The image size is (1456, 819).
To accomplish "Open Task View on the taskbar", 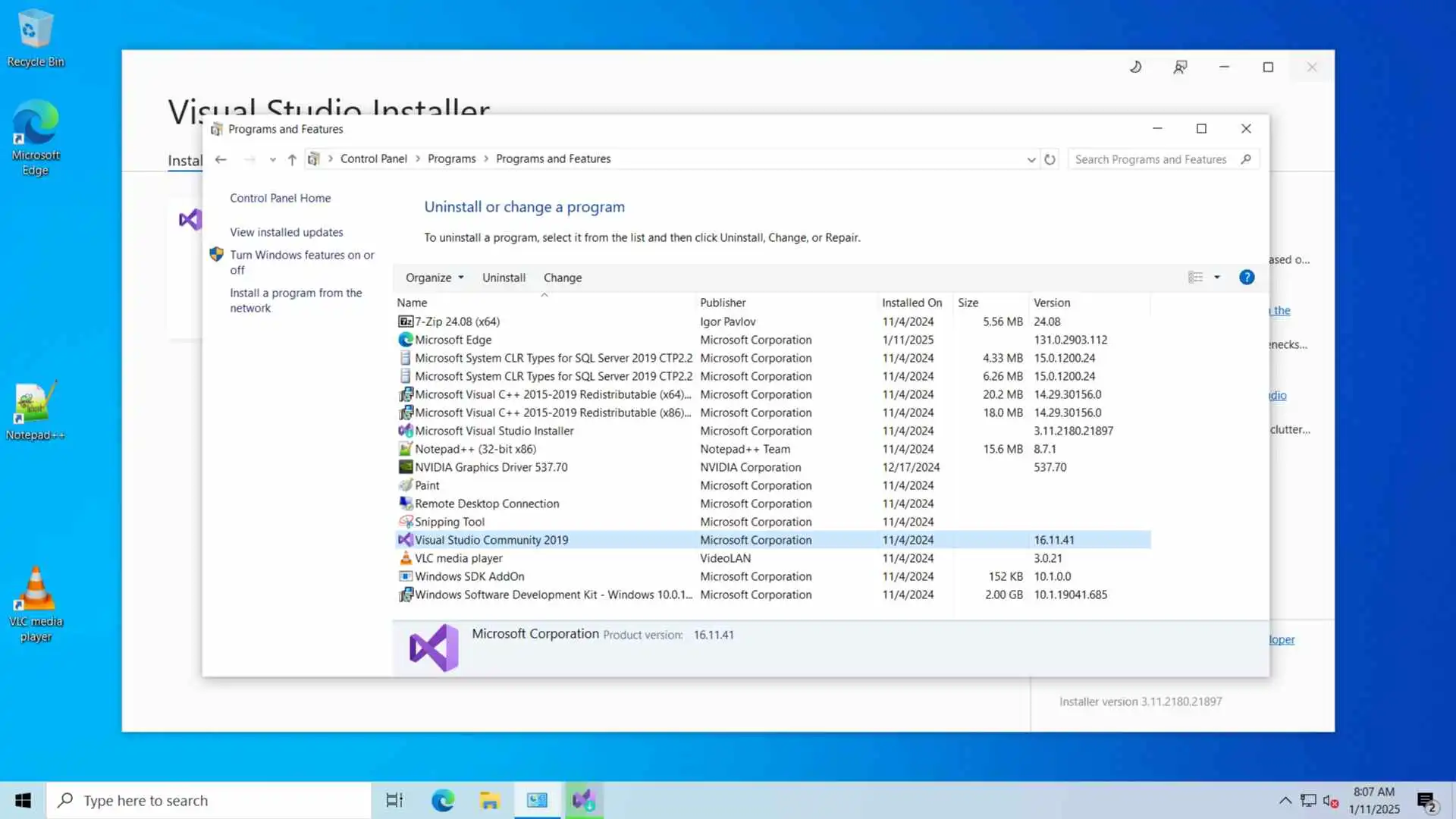I will [394, 800].
